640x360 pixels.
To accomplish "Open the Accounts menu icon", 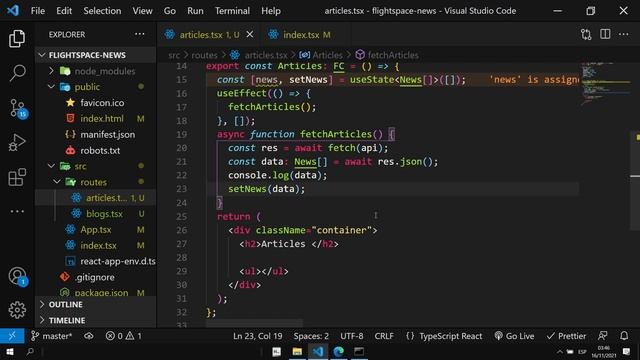I will [18, 276].
